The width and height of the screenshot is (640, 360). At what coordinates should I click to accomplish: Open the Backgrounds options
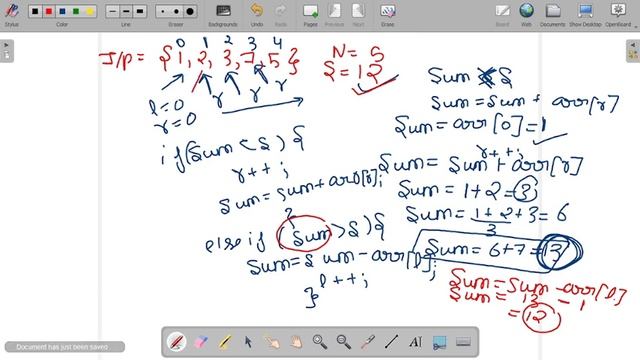click(223, 15)
